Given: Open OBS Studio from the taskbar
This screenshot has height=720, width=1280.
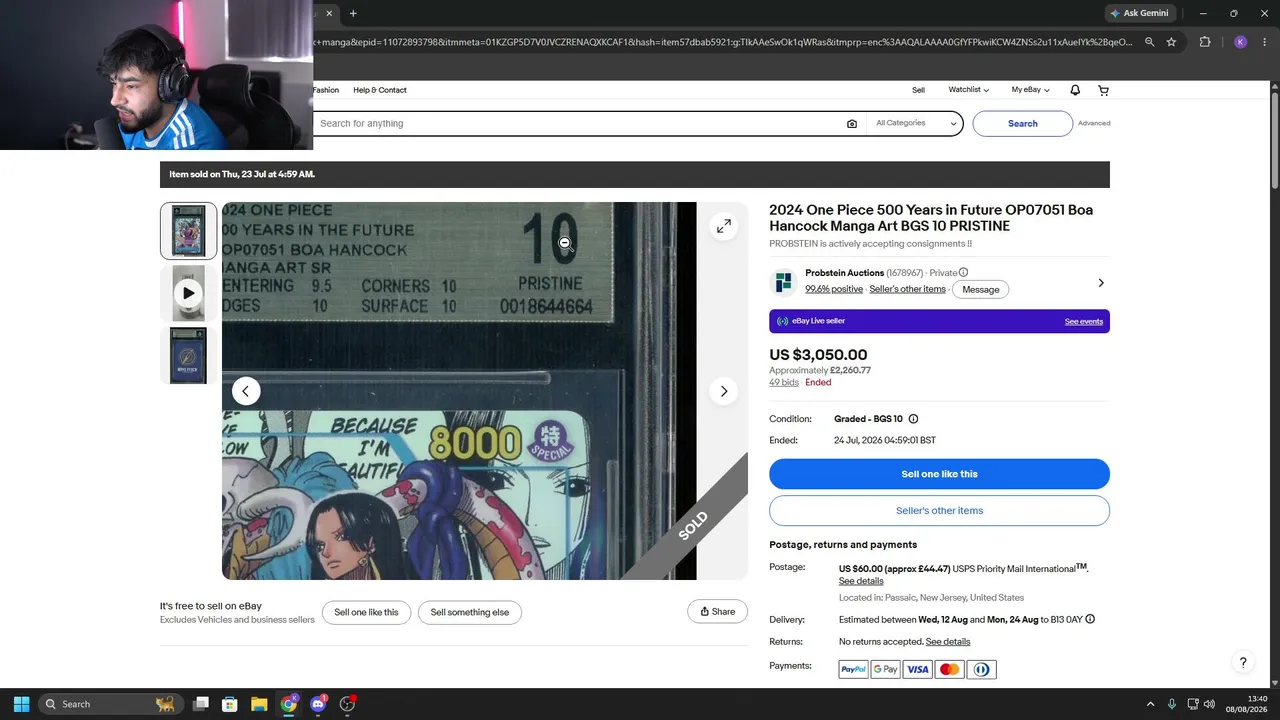Looking at the screenshot, I should [x=347, y=704].
